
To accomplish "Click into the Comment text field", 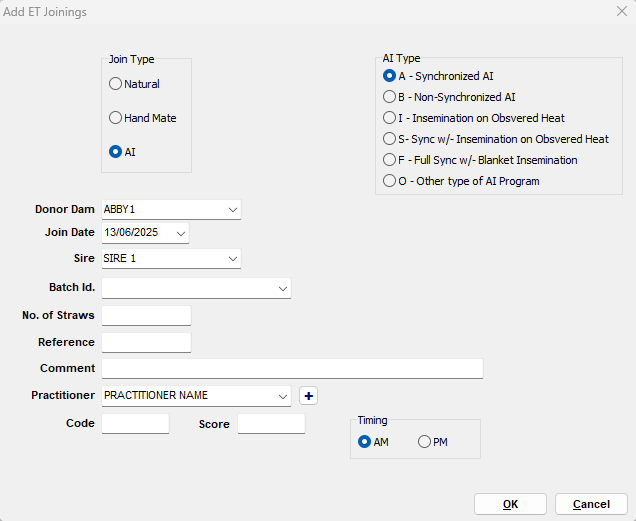I will (292, 368).
